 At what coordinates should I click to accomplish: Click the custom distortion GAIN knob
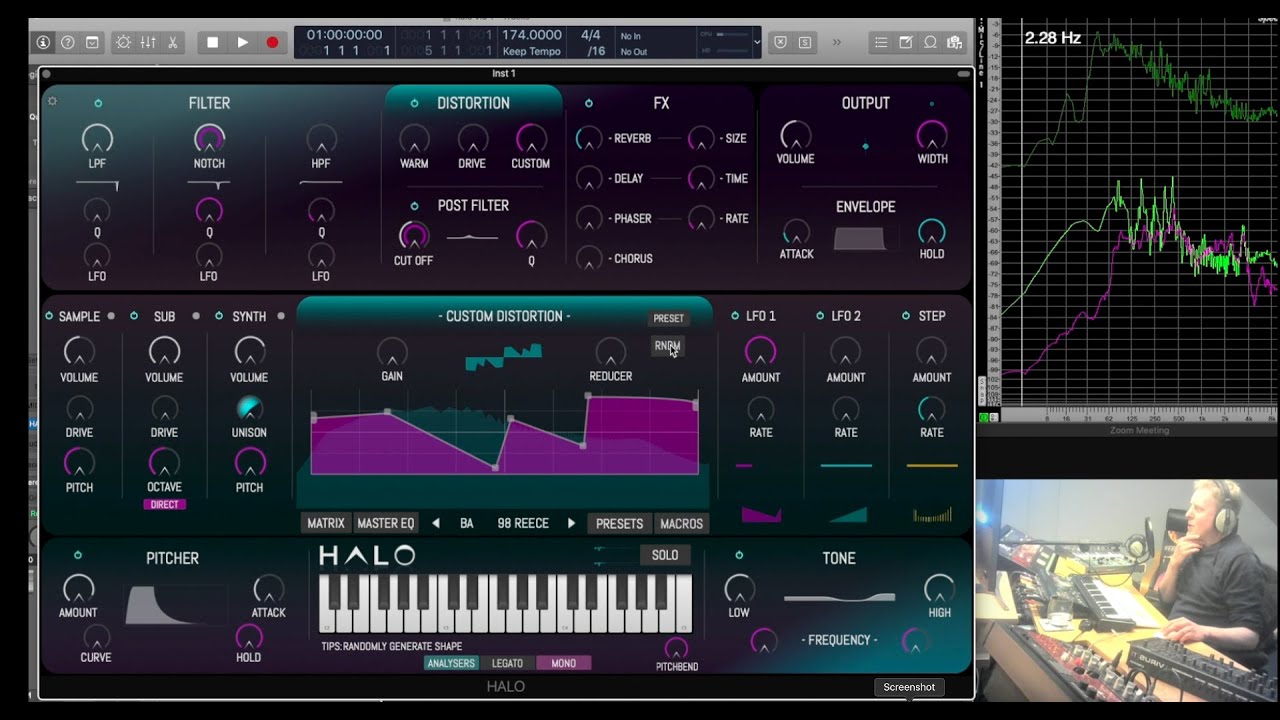click(x=392, y=352)
